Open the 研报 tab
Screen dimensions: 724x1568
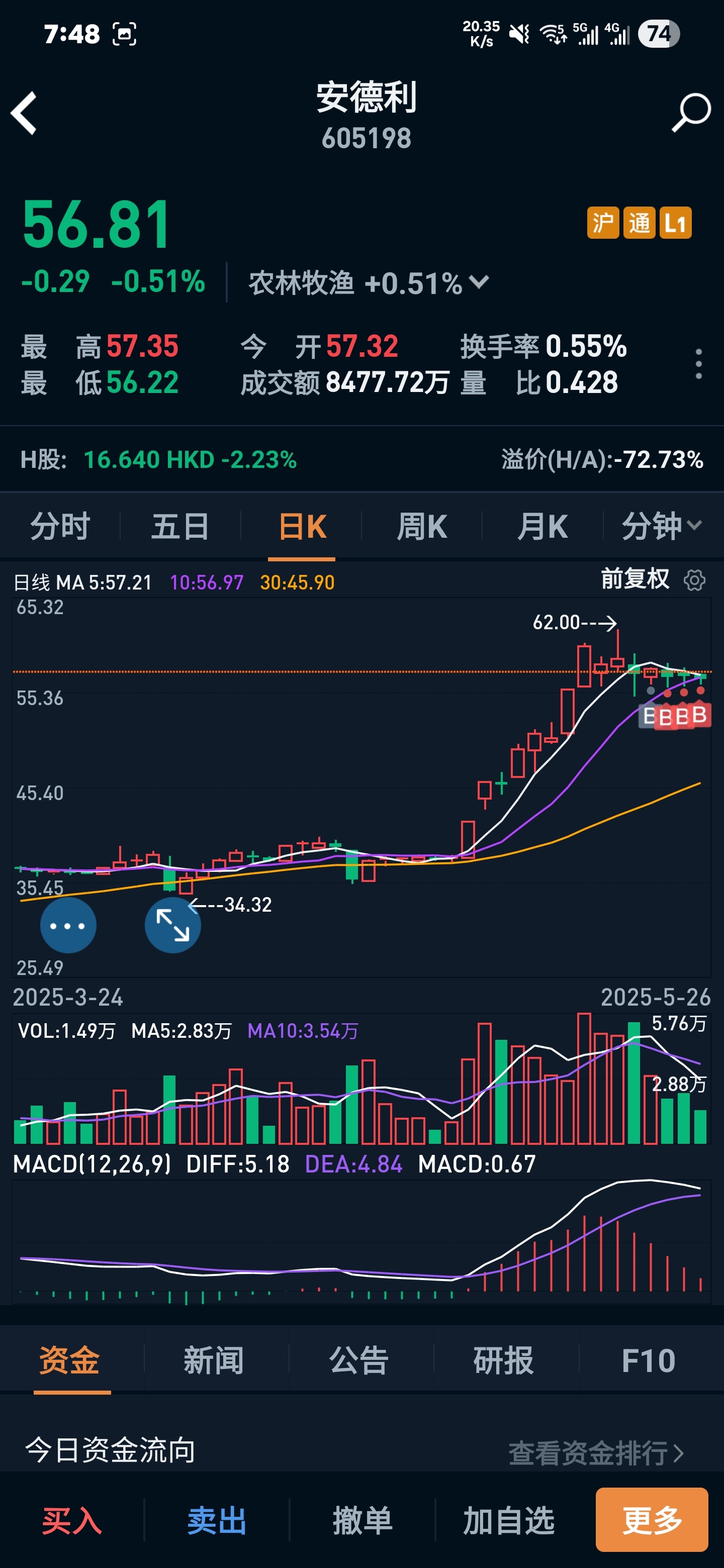(x=504, y=1360)
